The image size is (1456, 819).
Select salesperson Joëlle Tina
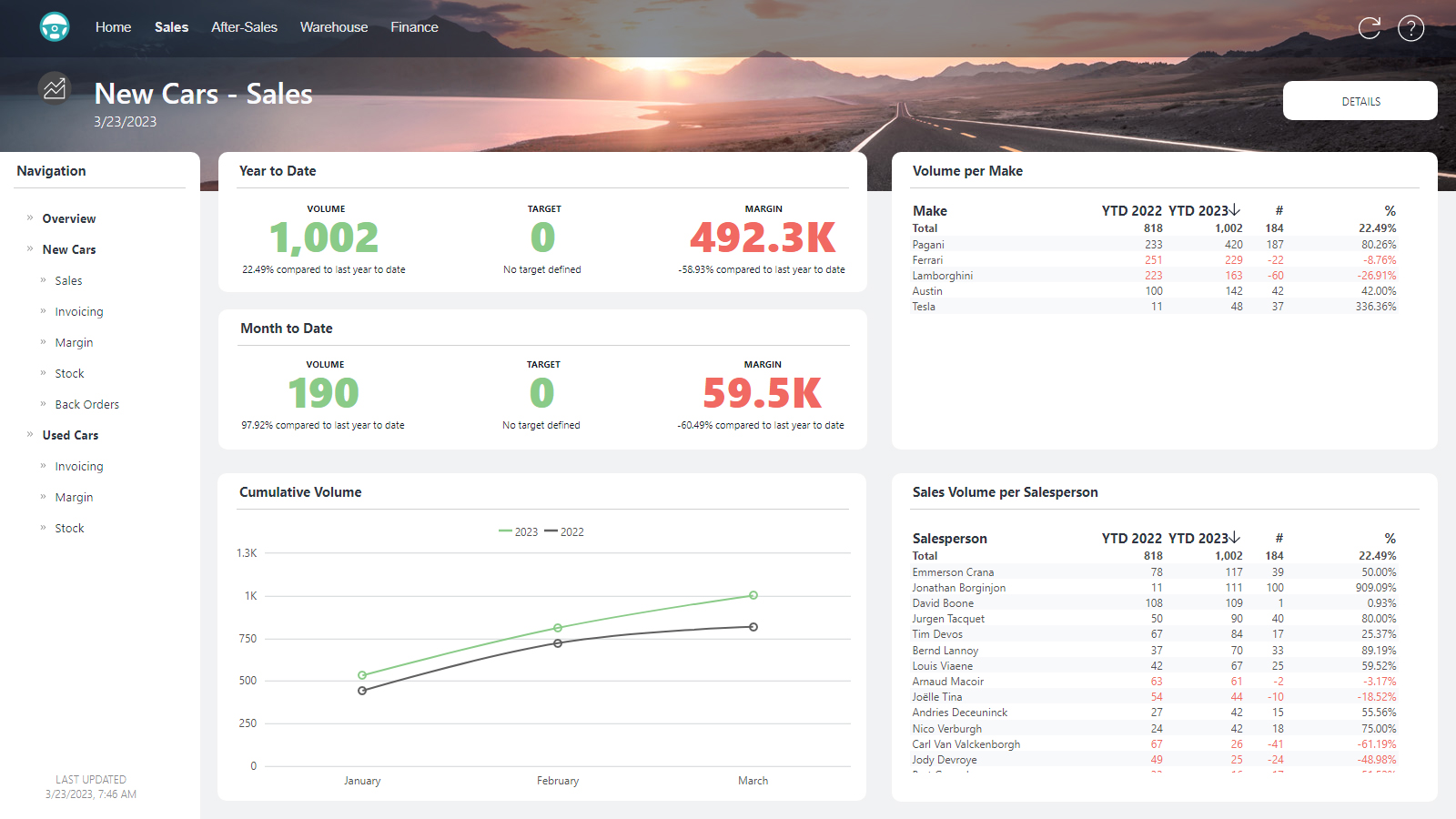pos(1154,696)
